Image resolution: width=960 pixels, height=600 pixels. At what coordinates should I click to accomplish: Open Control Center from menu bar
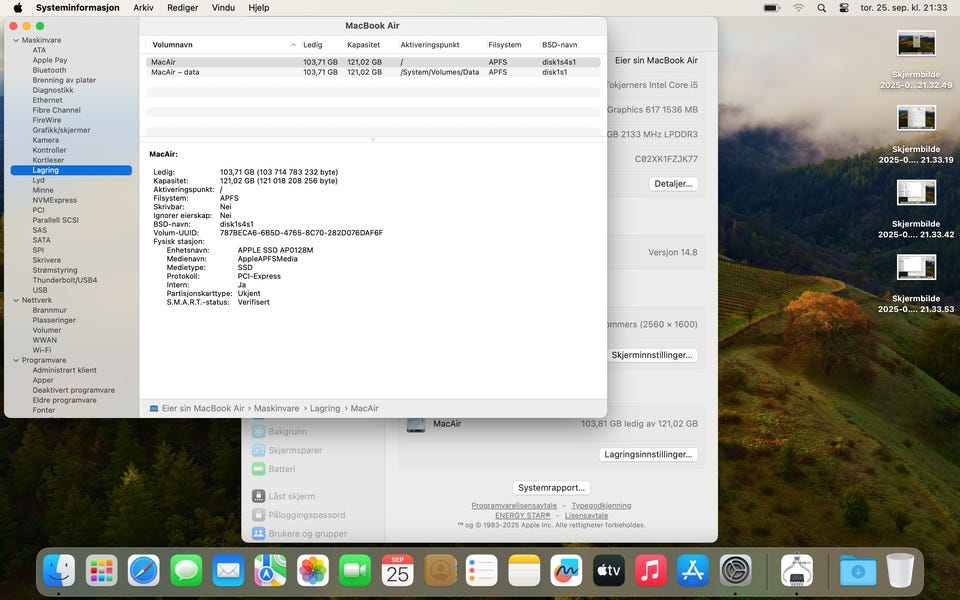pyautogui.click(x=844, y=7)
